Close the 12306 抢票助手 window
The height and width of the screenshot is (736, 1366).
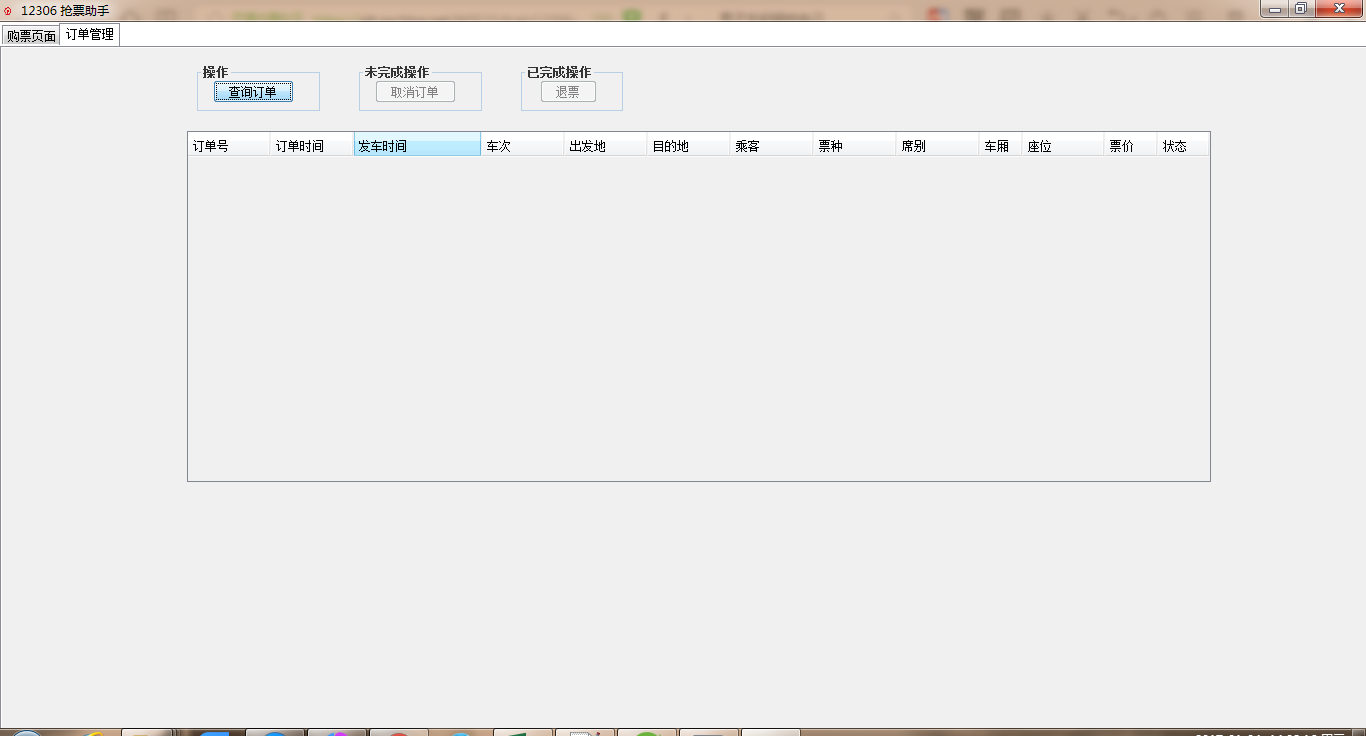click(x=1338, y=9)
